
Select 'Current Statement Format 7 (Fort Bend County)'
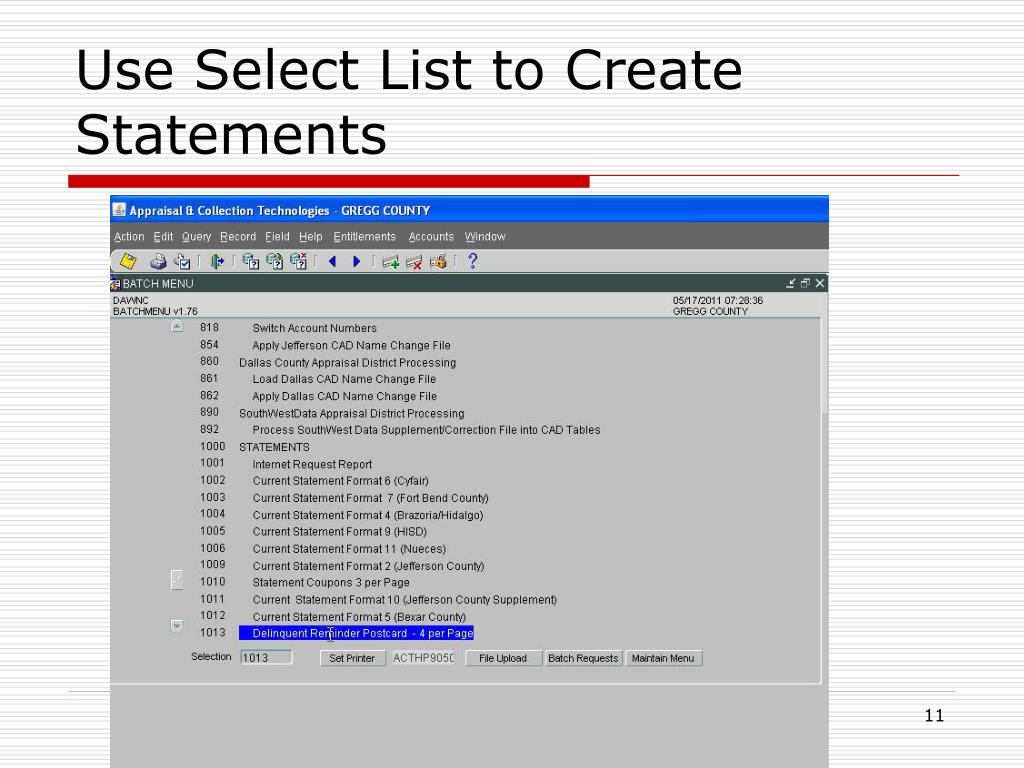pos(370,498)
